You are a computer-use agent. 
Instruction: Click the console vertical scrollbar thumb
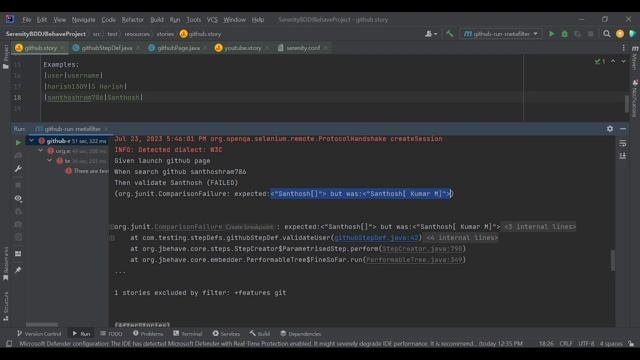[x=613, y=260]
